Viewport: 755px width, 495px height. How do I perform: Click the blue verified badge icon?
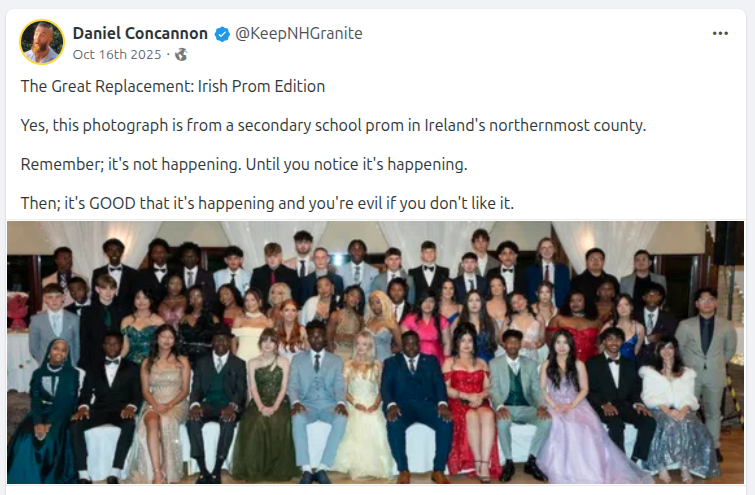pos(221,34)
